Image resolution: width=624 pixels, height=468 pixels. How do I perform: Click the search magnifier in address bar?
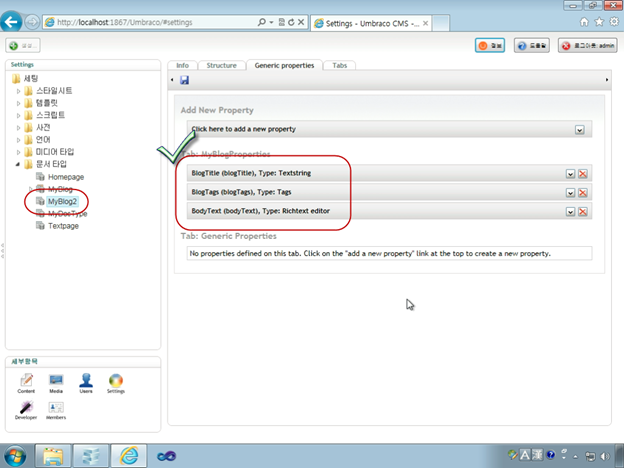261,22
